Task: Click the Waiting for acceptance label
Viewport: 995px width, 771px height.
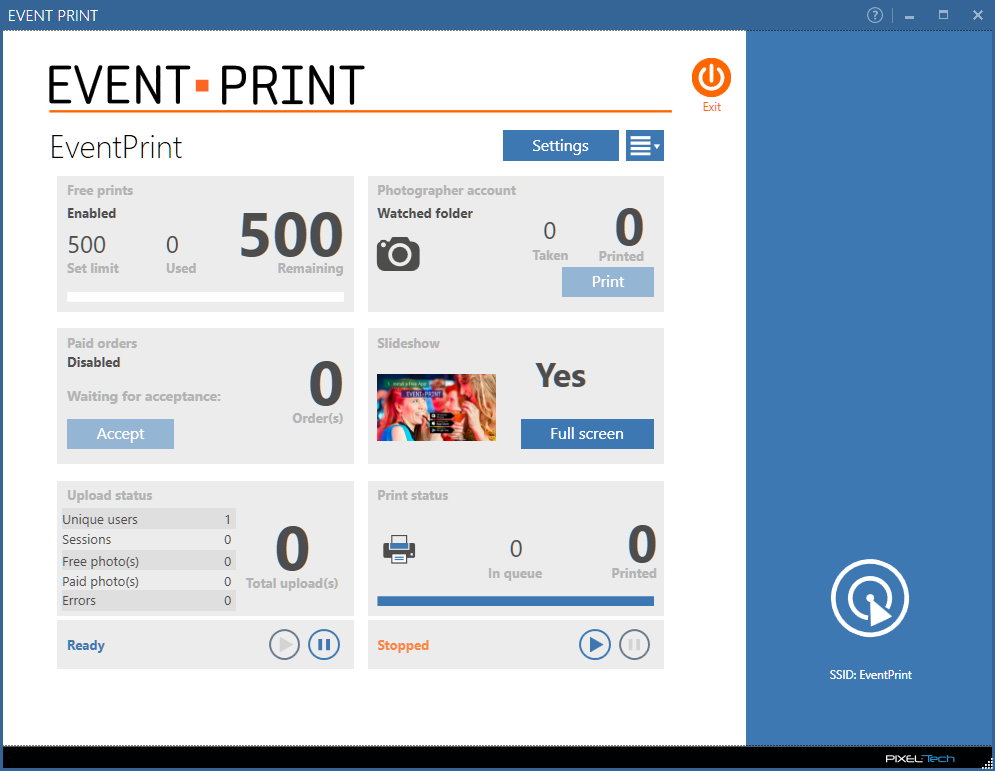Action: point(144,397)
